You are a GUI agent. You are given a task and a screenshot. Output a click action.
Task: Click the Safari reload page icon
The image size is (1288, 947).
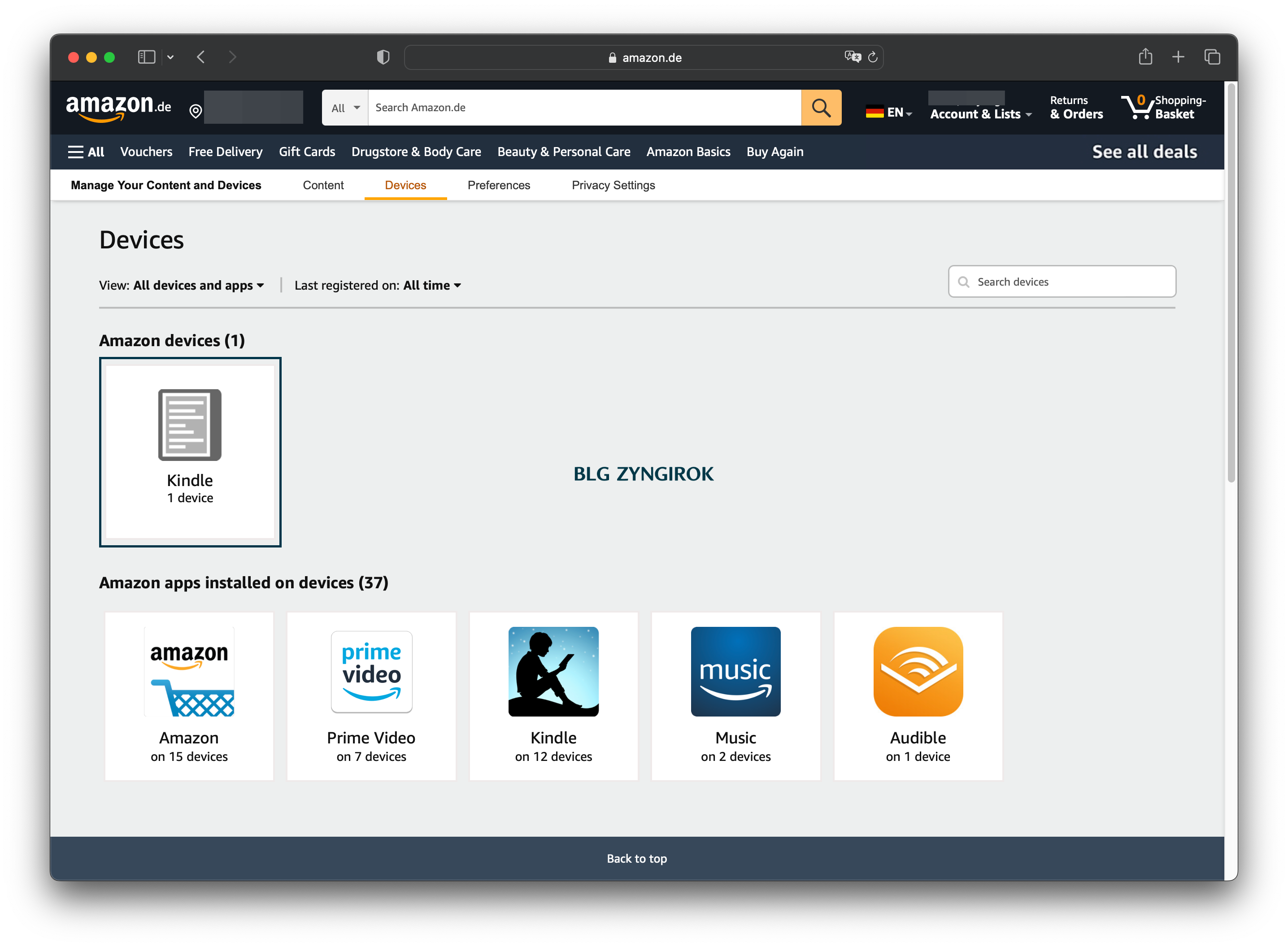coord(872,57)
